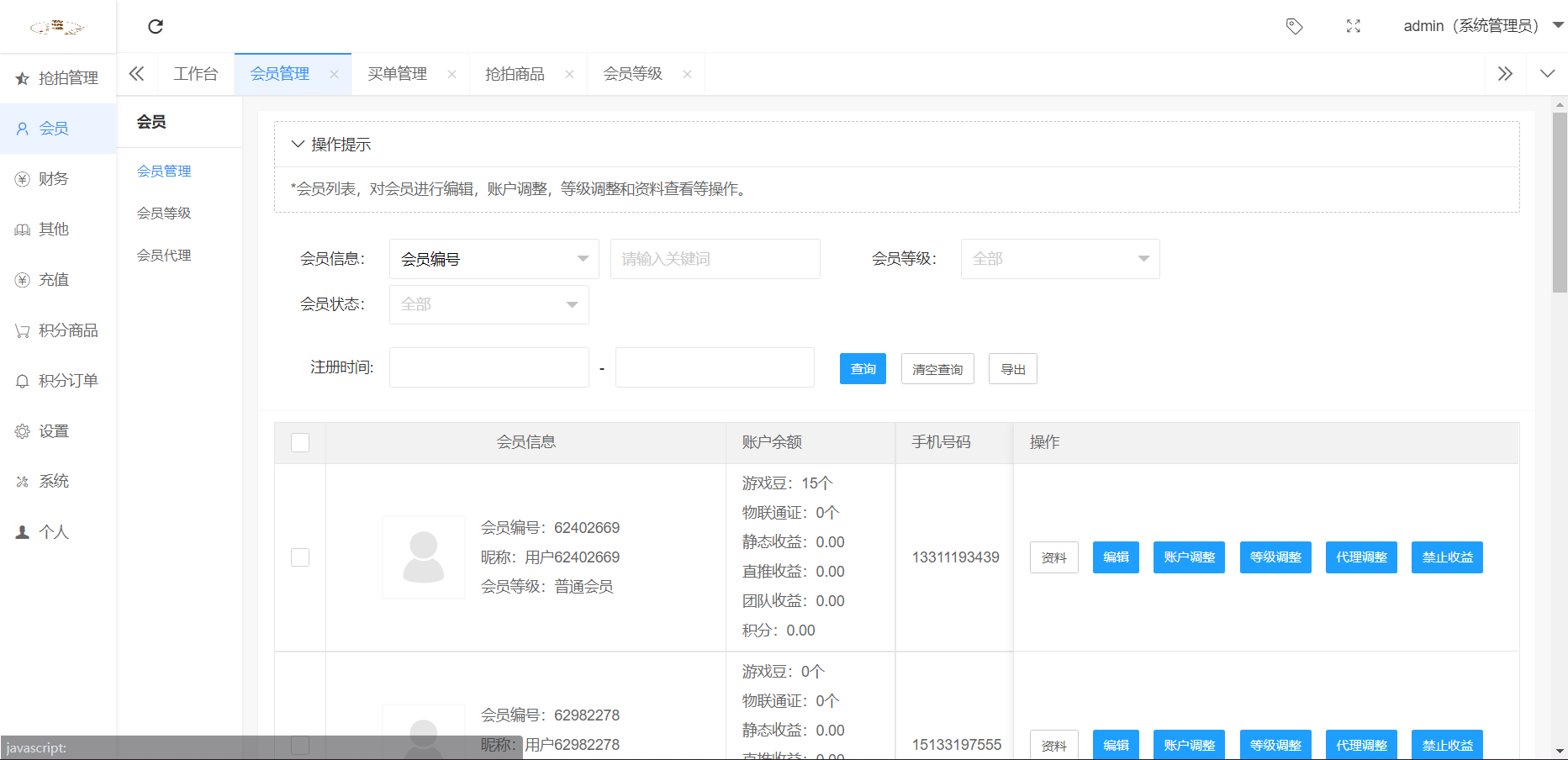Open the admin user dropdown menu
Viewport: 1568px width, 760px height.
click(1483, 26)
